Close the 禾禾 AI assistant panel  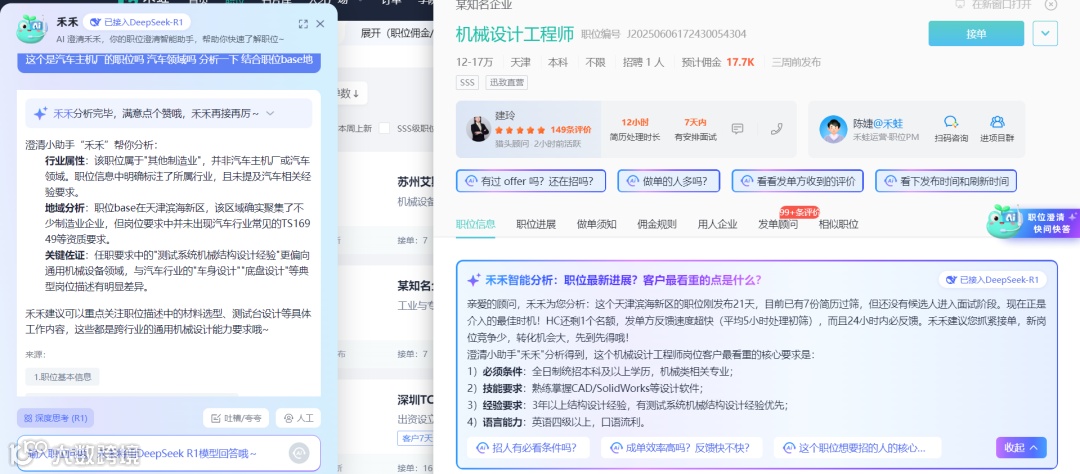(x=320, y=23)
